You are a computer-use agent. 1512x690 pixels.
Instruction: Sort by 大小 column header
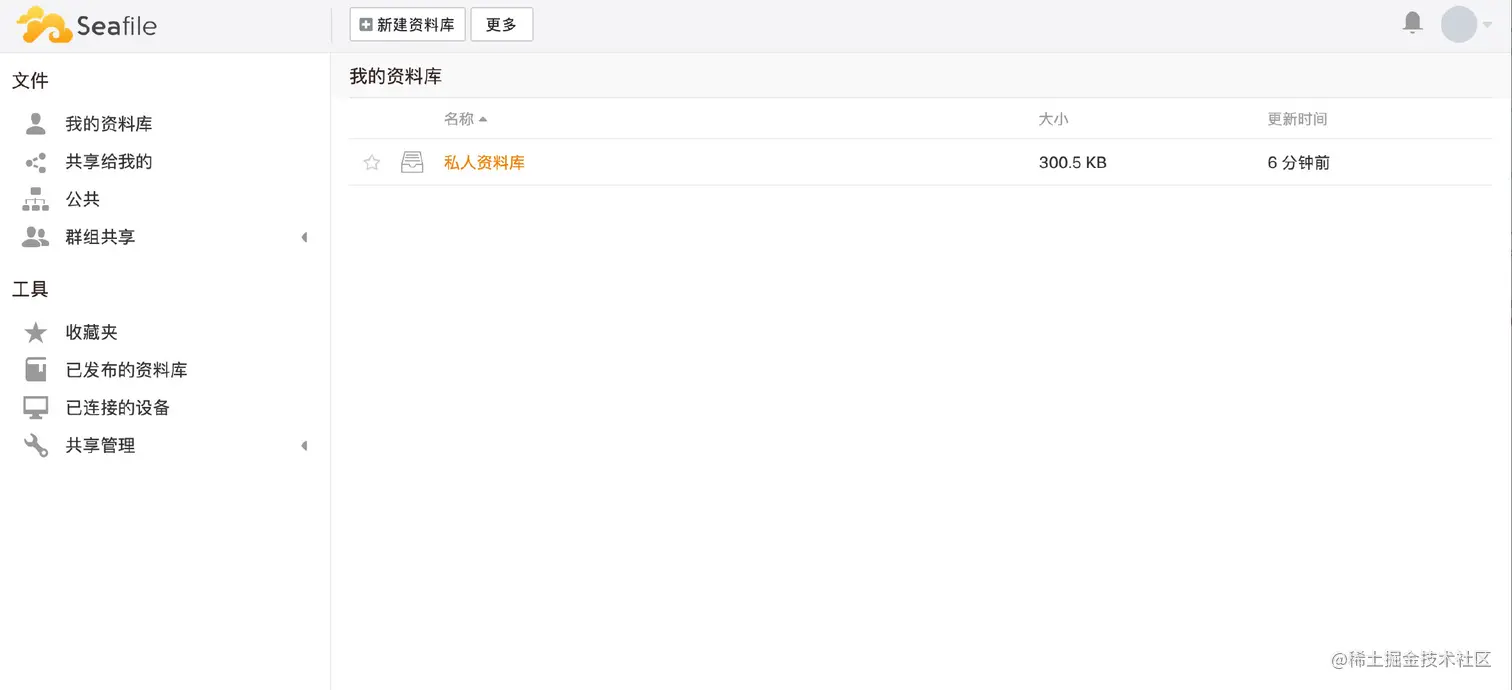(x=1053, y=119)
